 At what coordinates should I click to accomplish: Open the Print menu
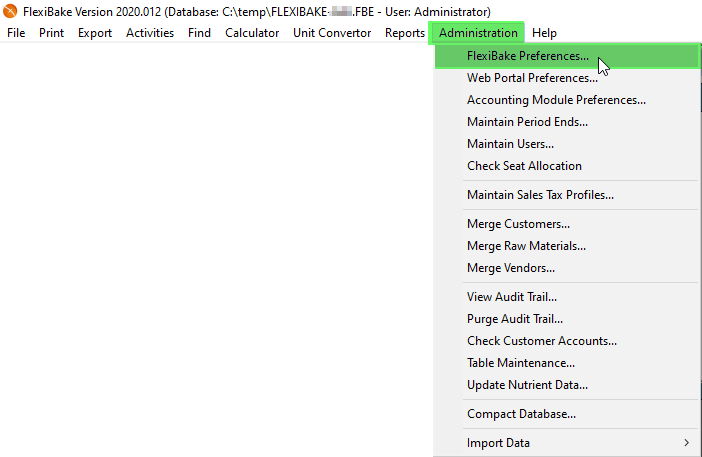pyautogui.click(x=51, y=33)
